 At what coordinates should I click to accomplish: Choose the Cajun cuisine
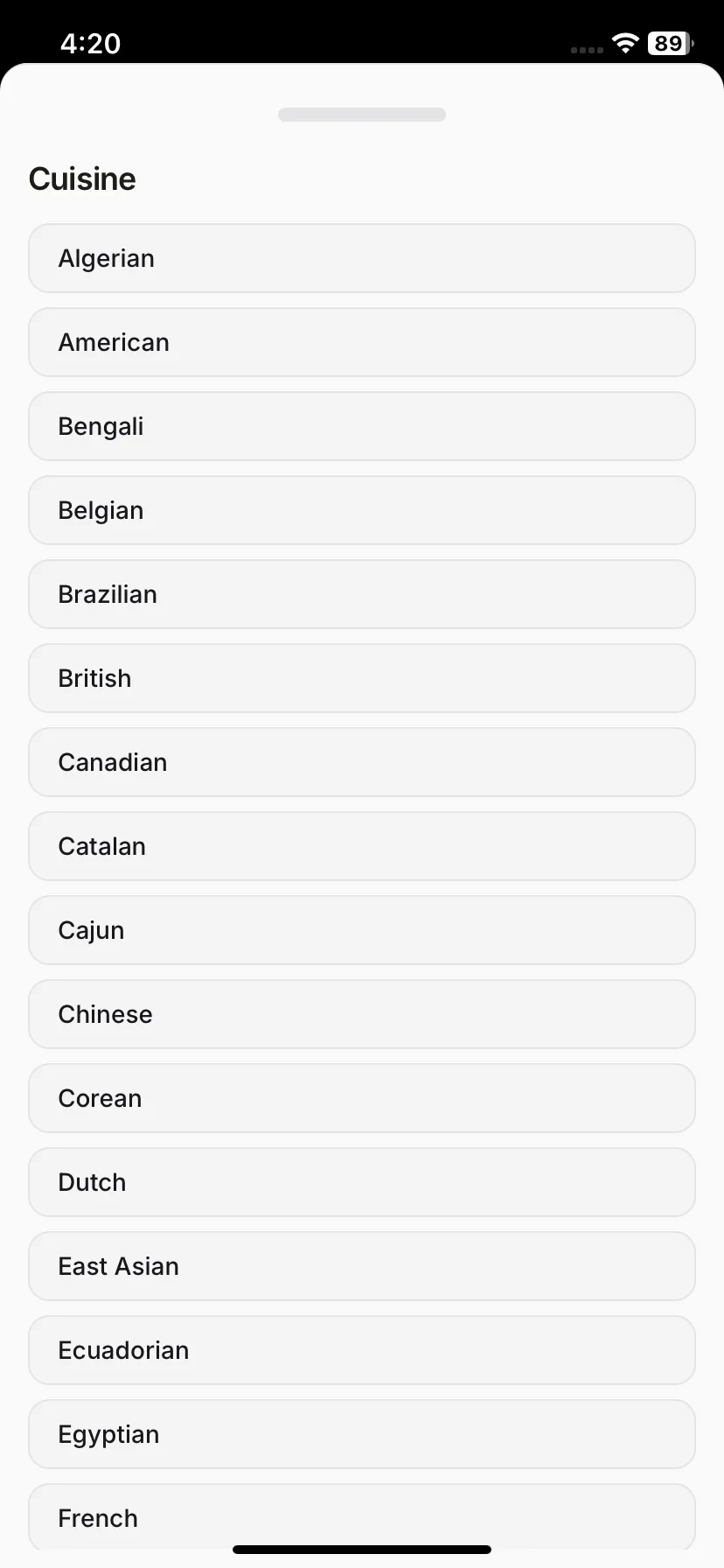coord(362,930)
